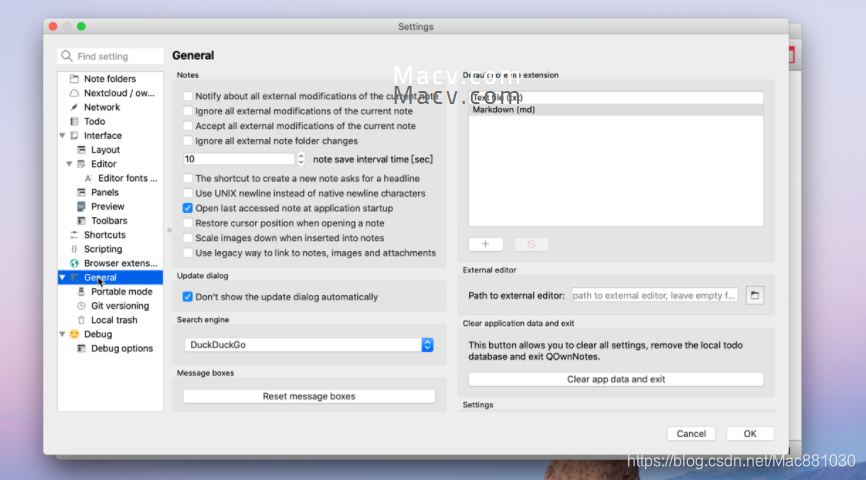Image resolution: width=866 pixels, height=480 pixels.
Task: Click the remove extension icon button
Action: (531, 244)
